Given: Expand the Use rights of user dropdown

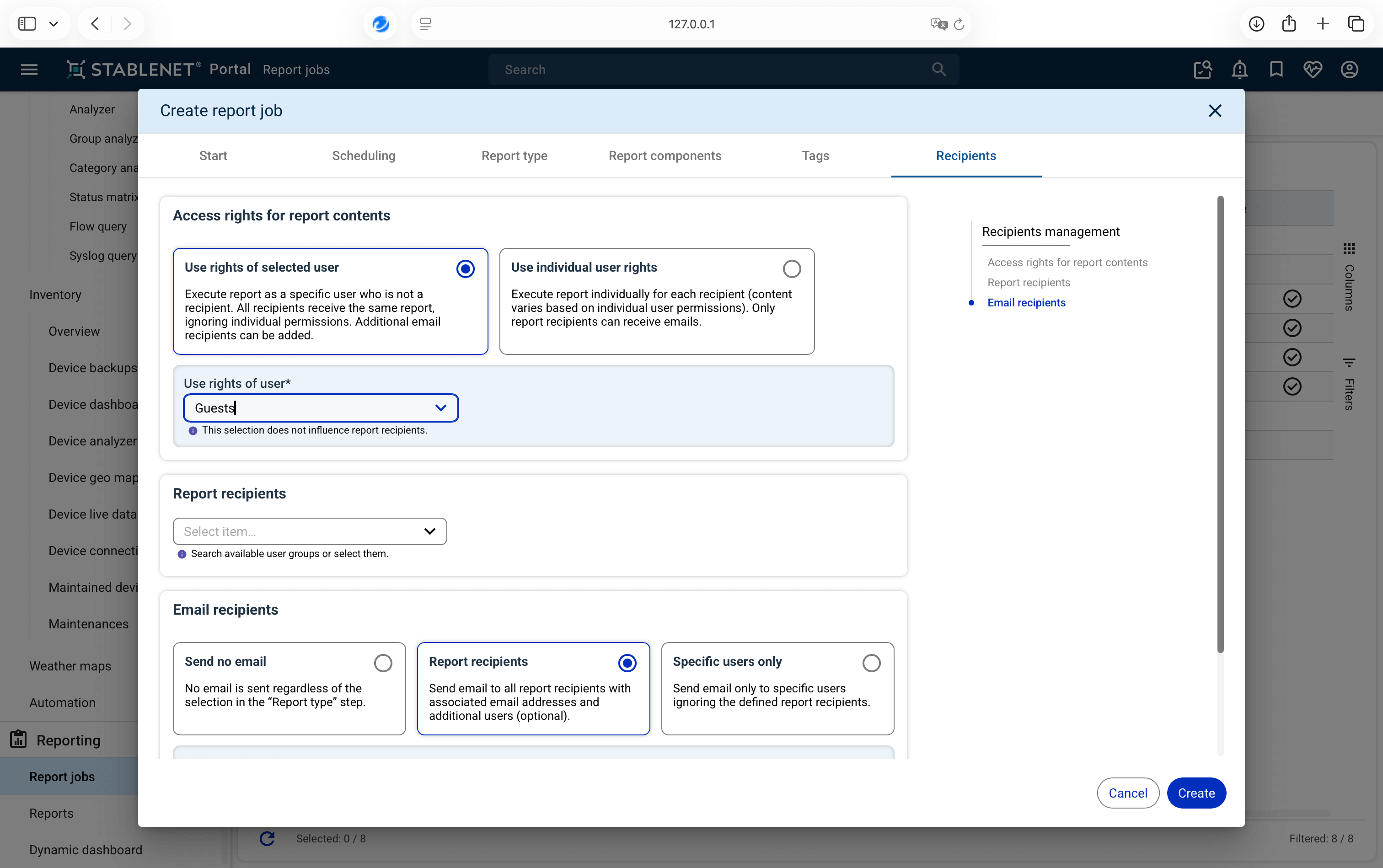Looking at the screenshot, I should [440, 407].
